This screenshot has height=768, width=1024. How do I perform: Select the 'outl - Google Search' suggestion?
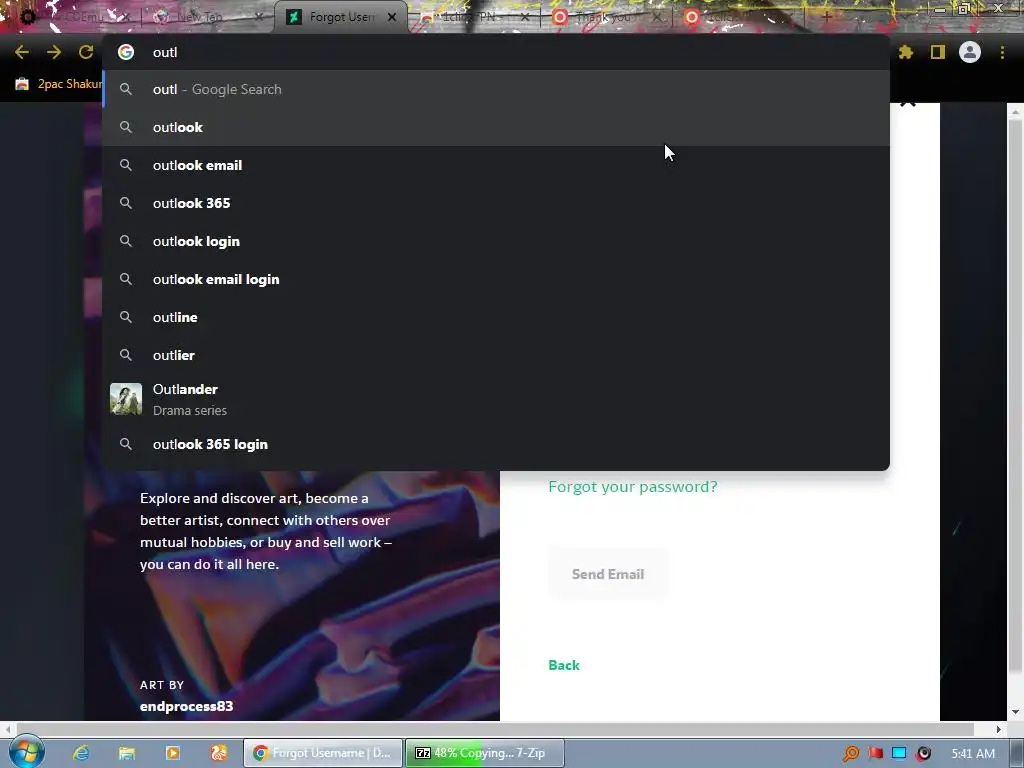pyautogui.click(x=496, y=89)
